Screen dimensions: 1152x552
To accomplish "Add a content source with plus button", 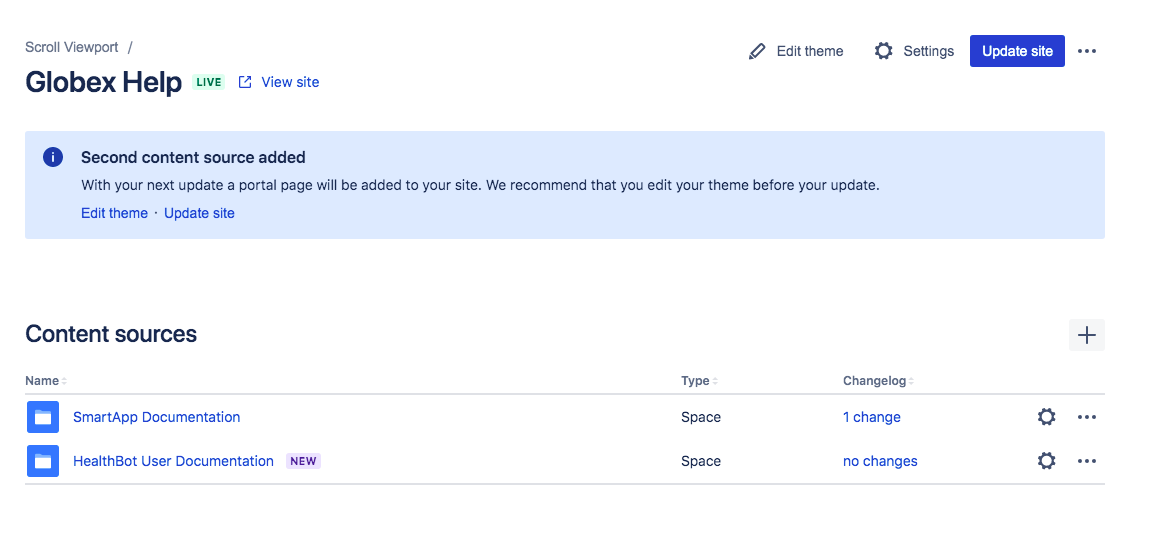I will (x=1086, y=335).
